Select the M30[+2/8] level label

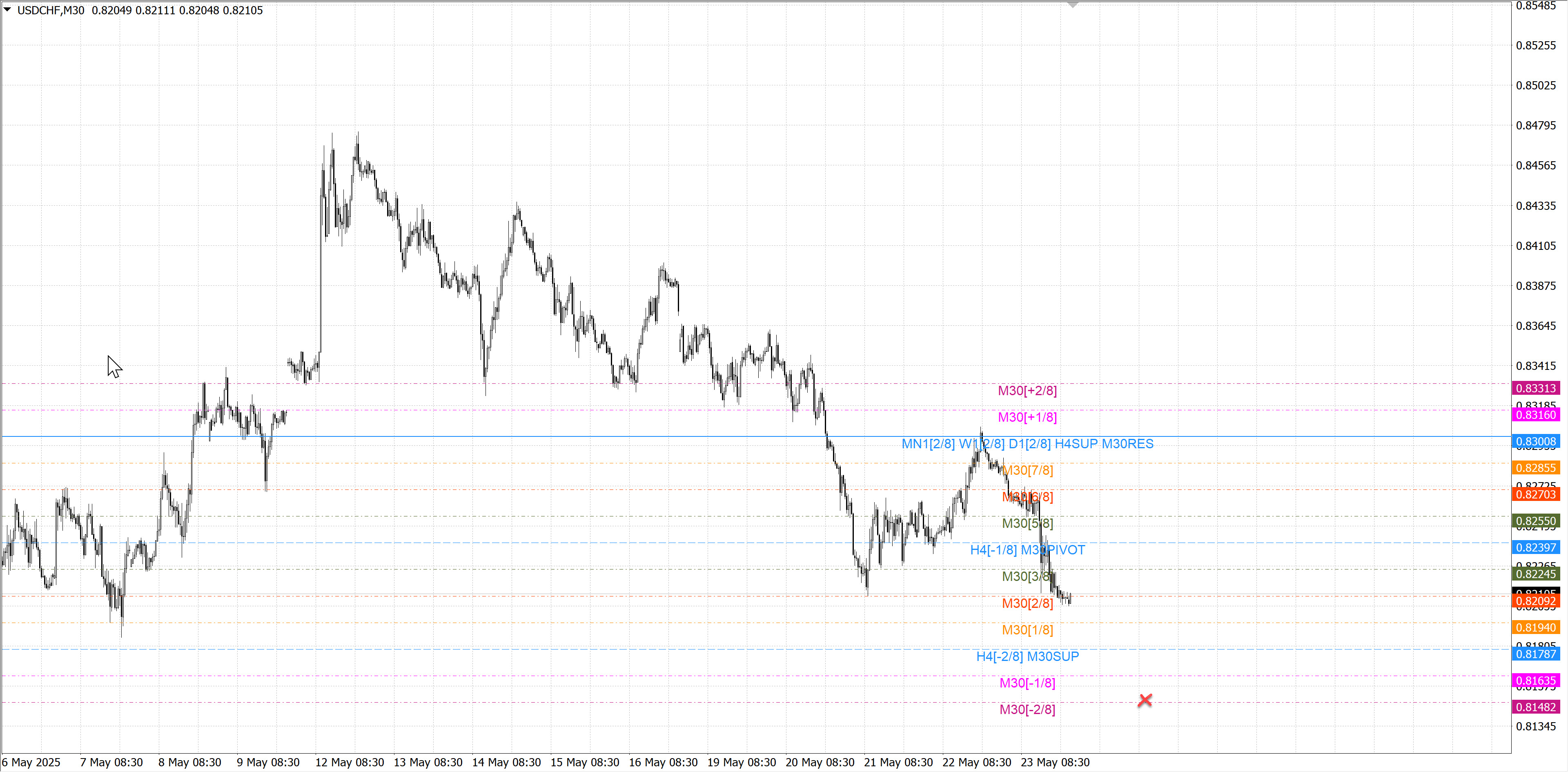tap(1027, 391)
